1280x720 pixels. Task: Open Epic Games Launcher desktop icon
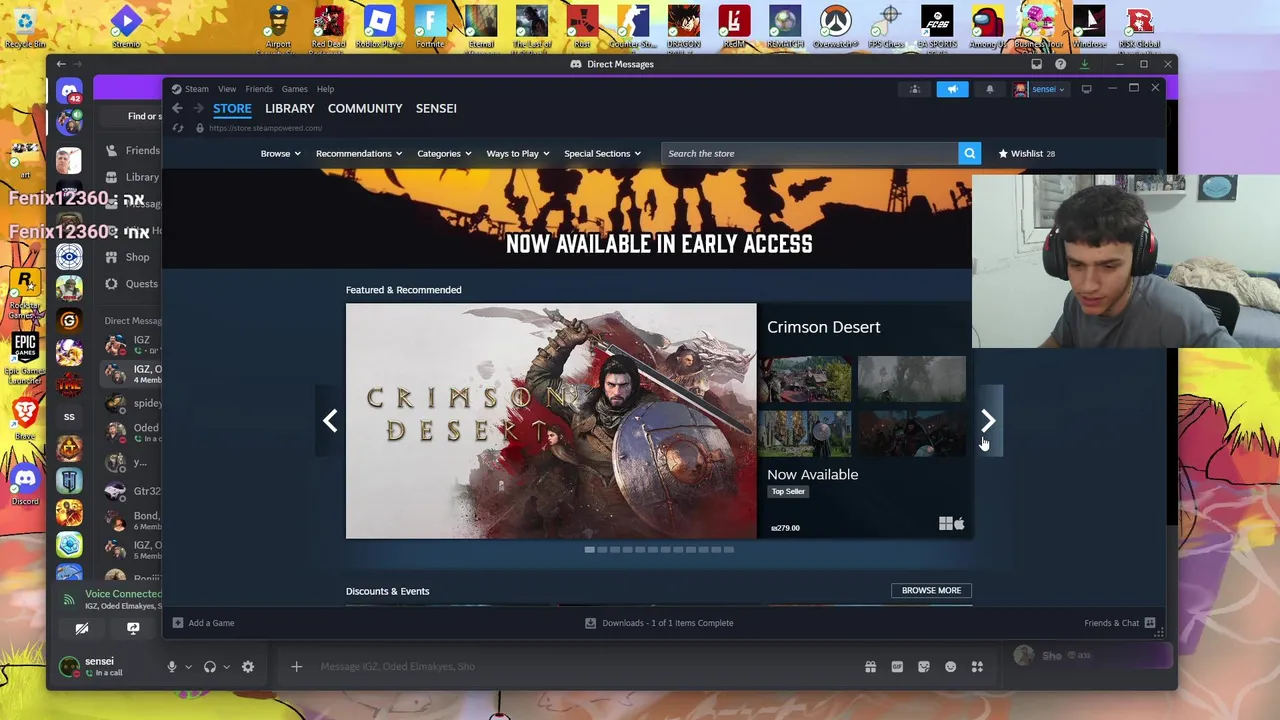(x=25, y=359)
